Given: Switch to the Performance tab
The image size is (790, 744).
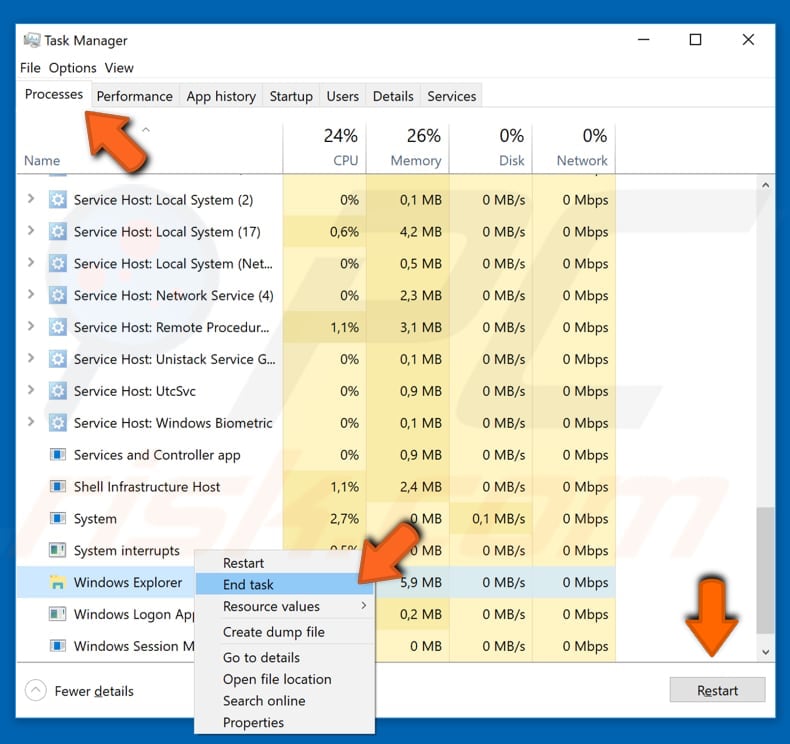Looking at the screenshot, I should pyautogui.click(x=135, y=96).
